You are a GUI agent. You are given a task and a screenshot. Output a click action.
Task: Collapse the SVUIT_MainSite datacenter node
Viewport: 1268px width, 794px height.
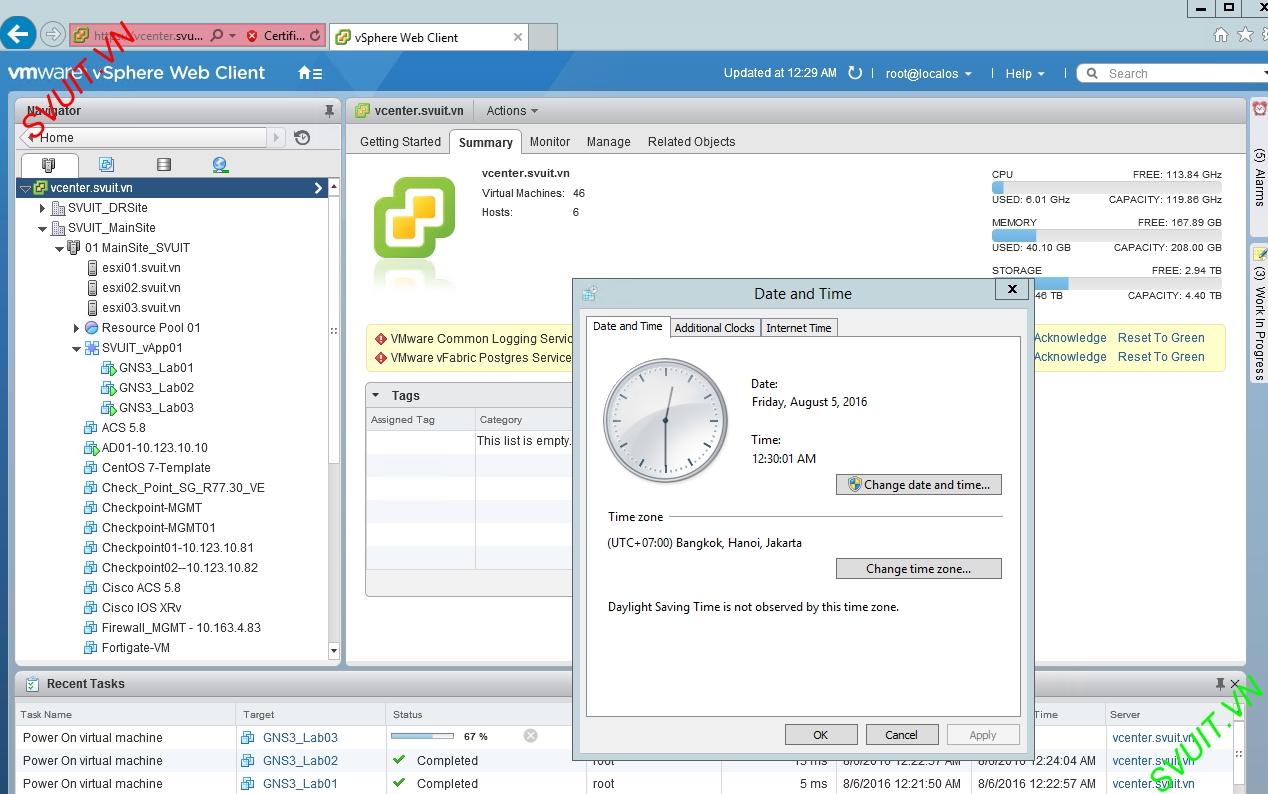point(42,228)
